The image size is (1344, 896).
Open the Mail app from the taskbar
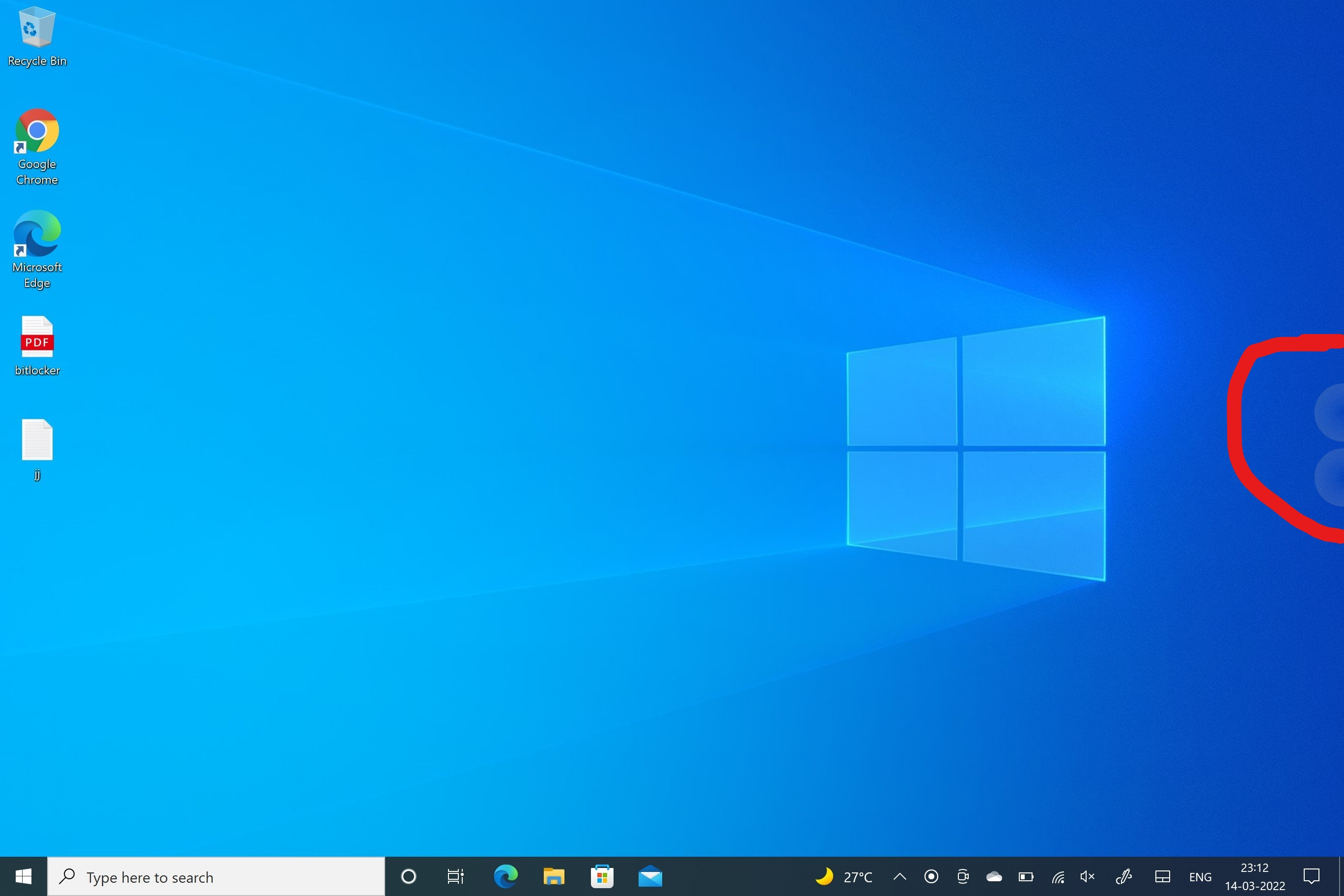tap(650, 876)
